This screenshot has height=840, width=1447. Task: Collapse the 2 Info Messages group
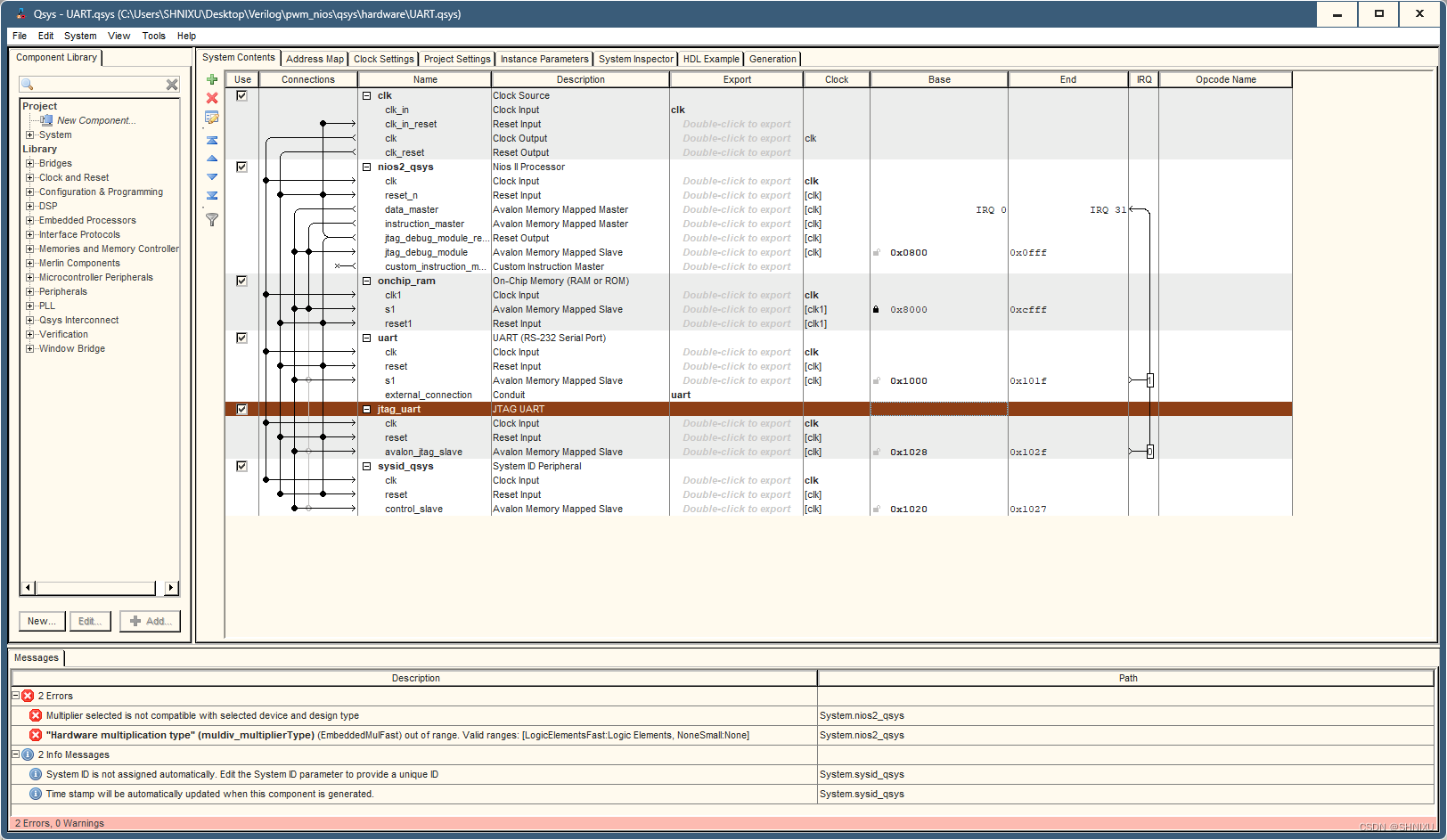pos(15,754)
